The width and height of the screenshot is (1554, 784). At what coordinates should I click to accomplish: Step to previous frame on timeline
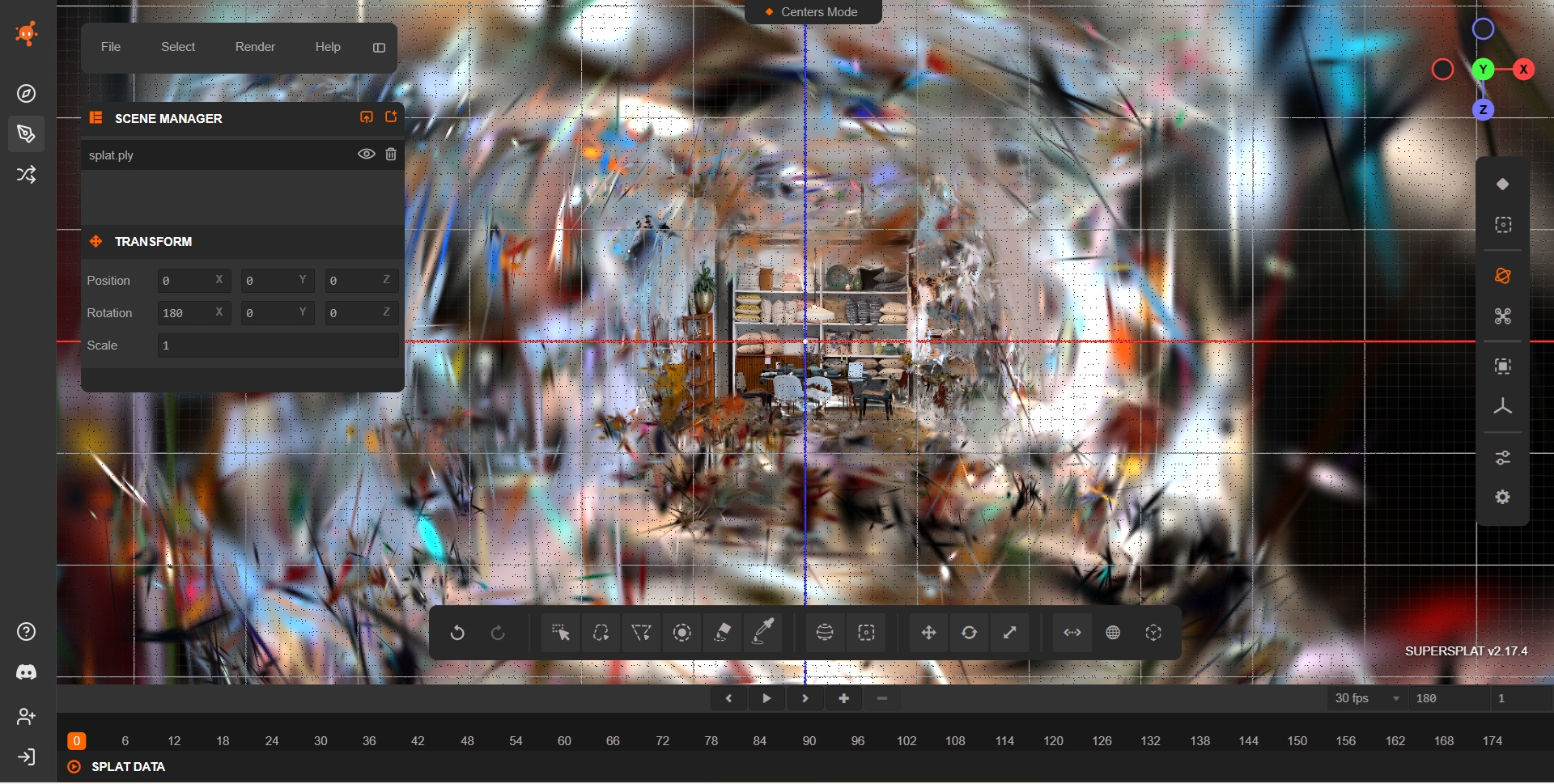click(x=728, y=698)
